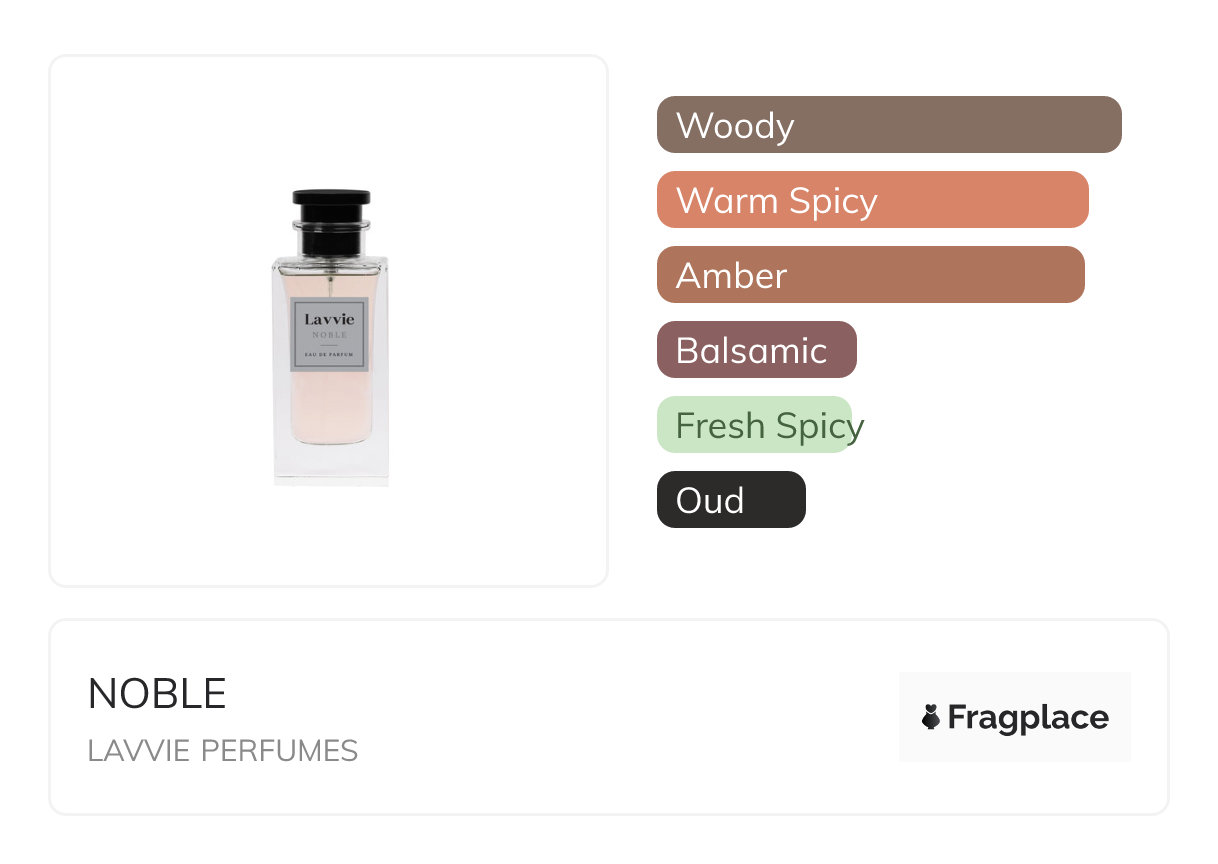1218x864 pixels.
Task: Choose the Balsamic accord bar
Action: pos(756,350)
